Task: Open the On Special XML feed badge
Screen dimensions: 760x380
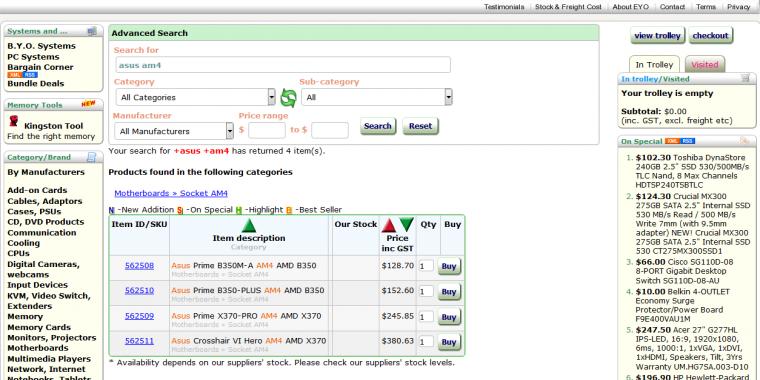Action: point(672,141)
